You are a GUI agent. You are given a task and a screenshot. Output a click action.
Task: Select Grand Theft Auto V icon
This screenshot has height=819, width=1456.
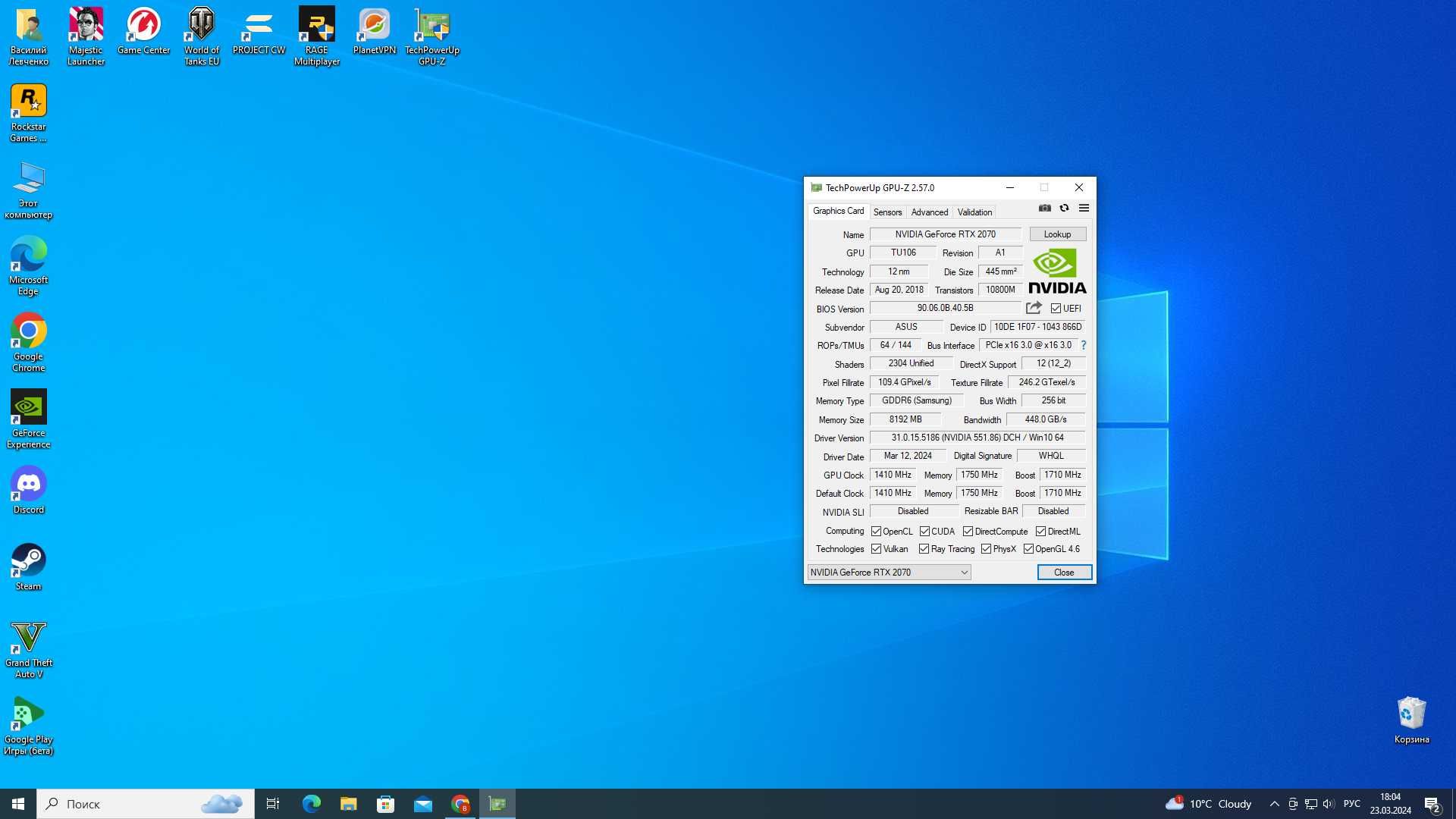pyautogui.click(x=28, y=649)
